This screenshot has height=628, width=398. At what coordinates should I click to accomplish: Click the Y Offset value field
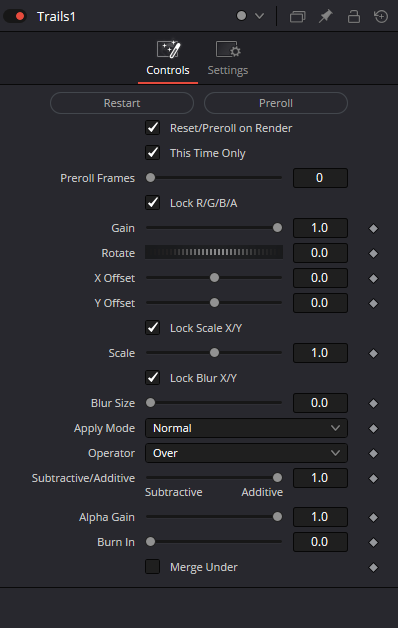pyautogui.click(x=320, y=303)
